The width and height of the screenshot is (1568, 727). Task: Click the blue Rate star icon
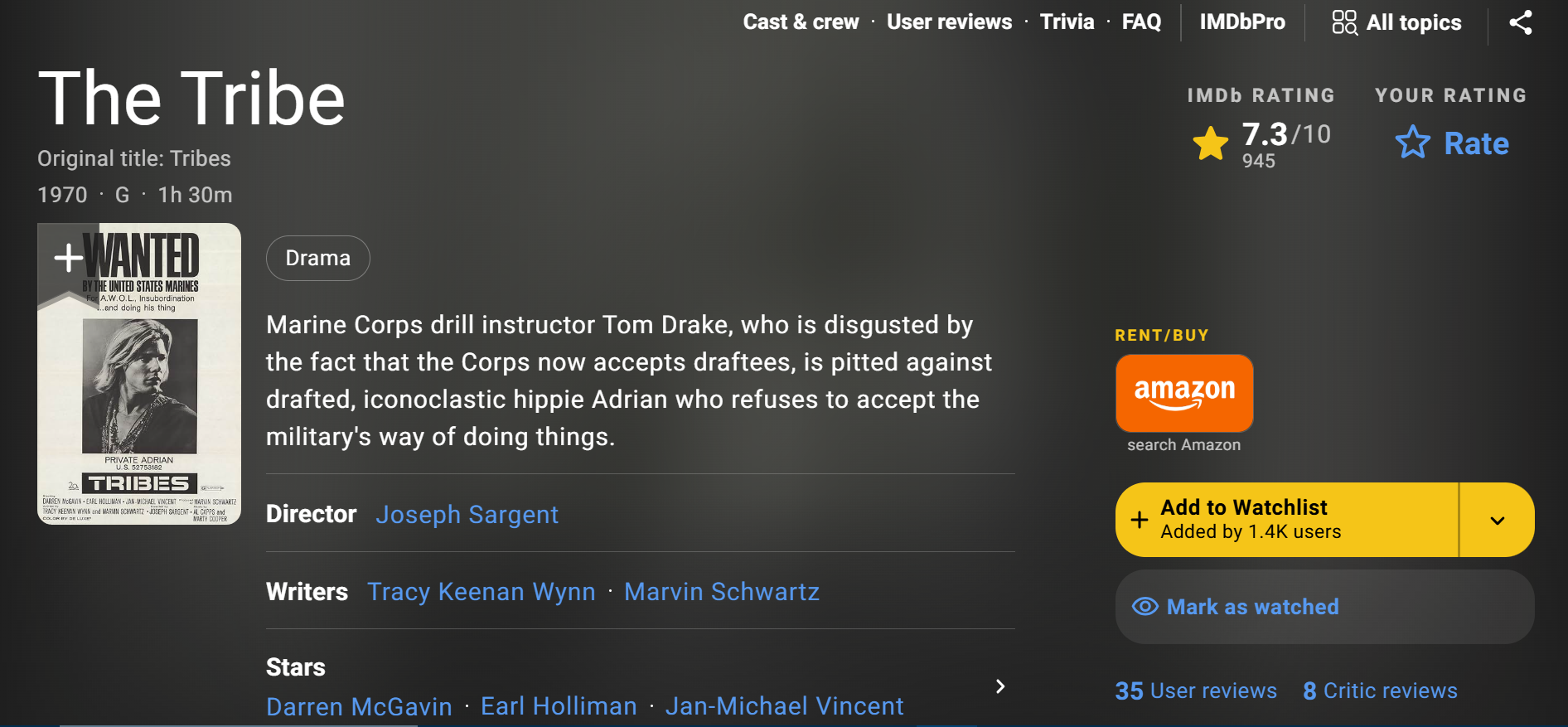1412,143
